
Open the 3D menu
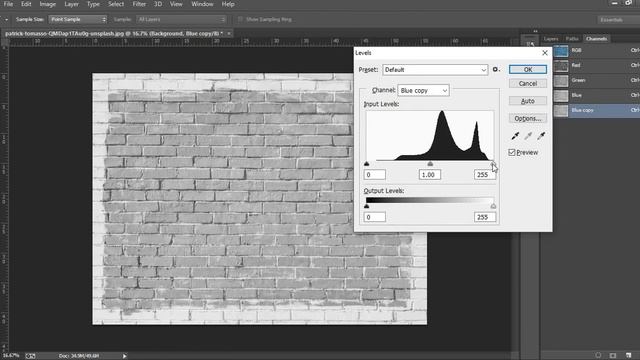pos(158,4)
